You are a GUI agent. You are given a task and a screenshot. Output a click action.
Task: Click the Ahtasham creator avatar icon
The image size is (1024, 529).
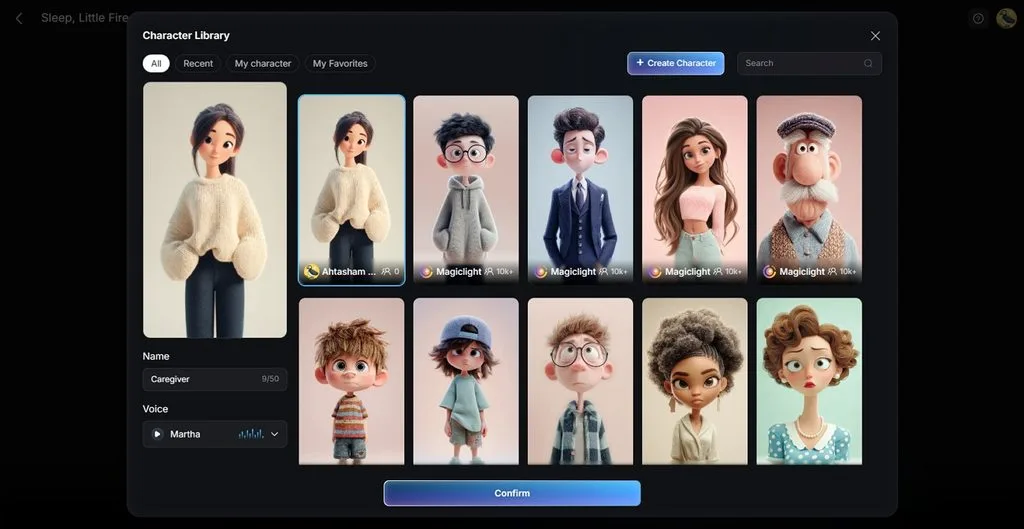[312, 271]
